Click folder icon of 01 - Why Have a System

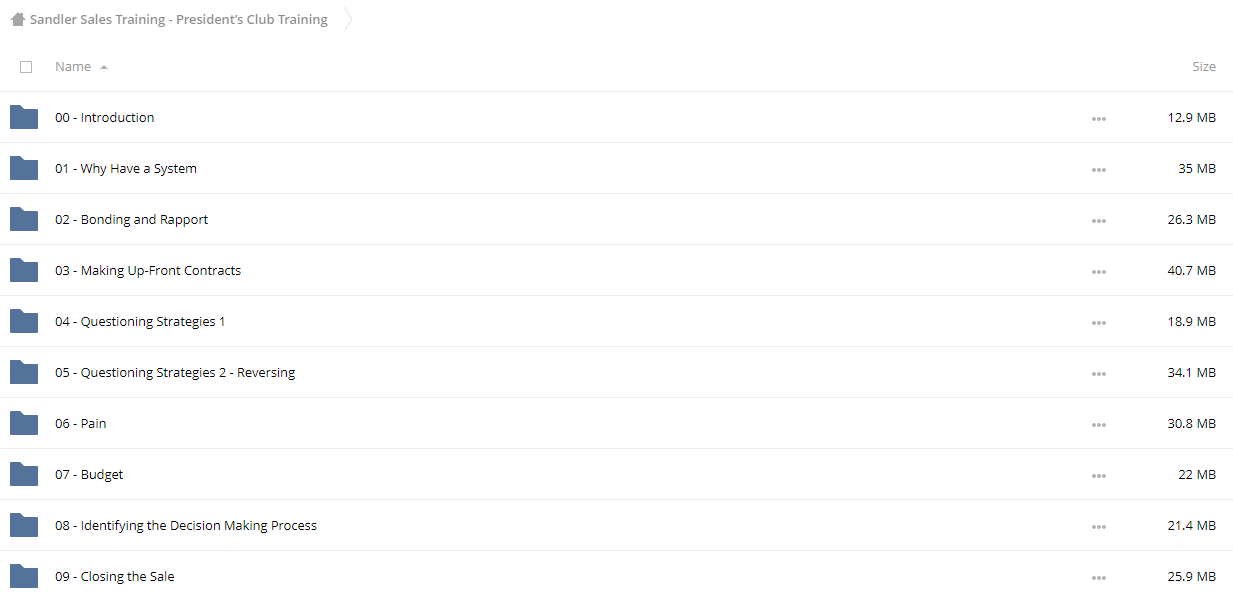click(24, 168)
